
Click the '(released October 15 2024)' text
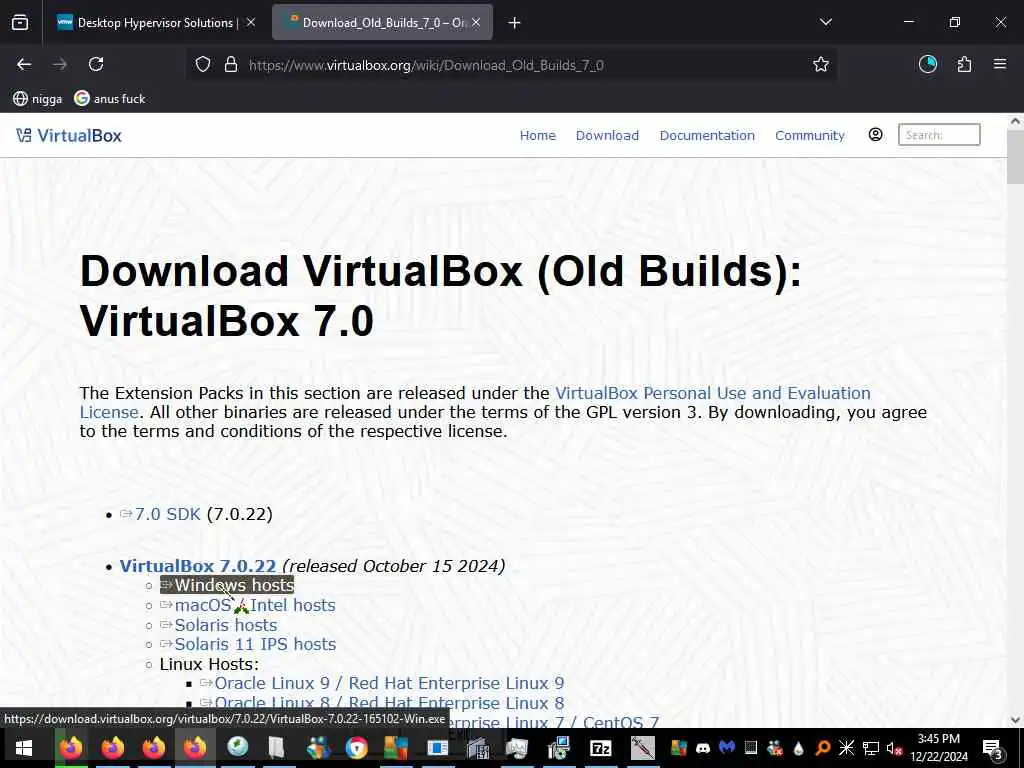[394, 566]
